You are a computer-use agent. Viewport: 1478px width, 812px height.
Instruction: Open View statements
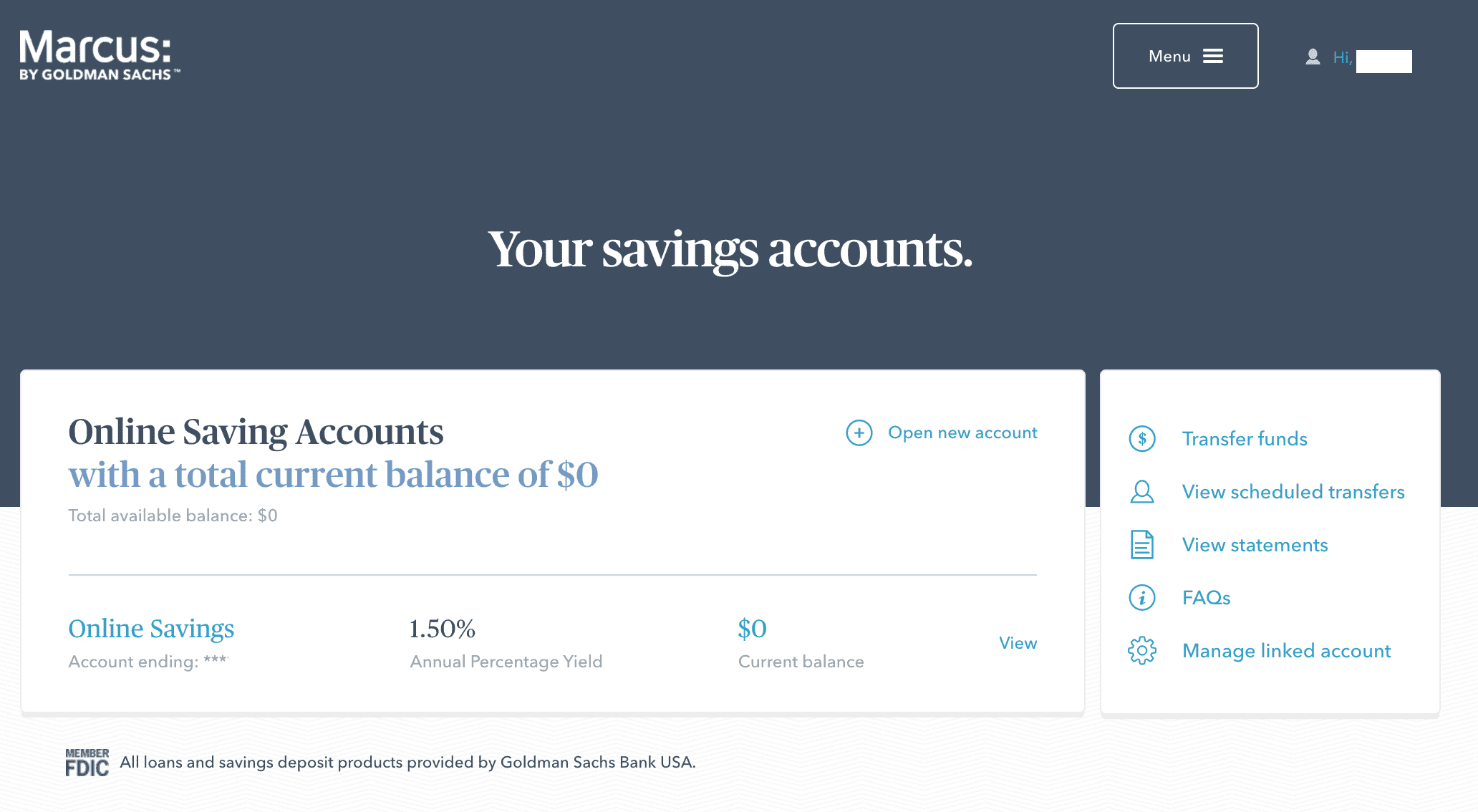pyautogui.click(x=1255, y=544)
